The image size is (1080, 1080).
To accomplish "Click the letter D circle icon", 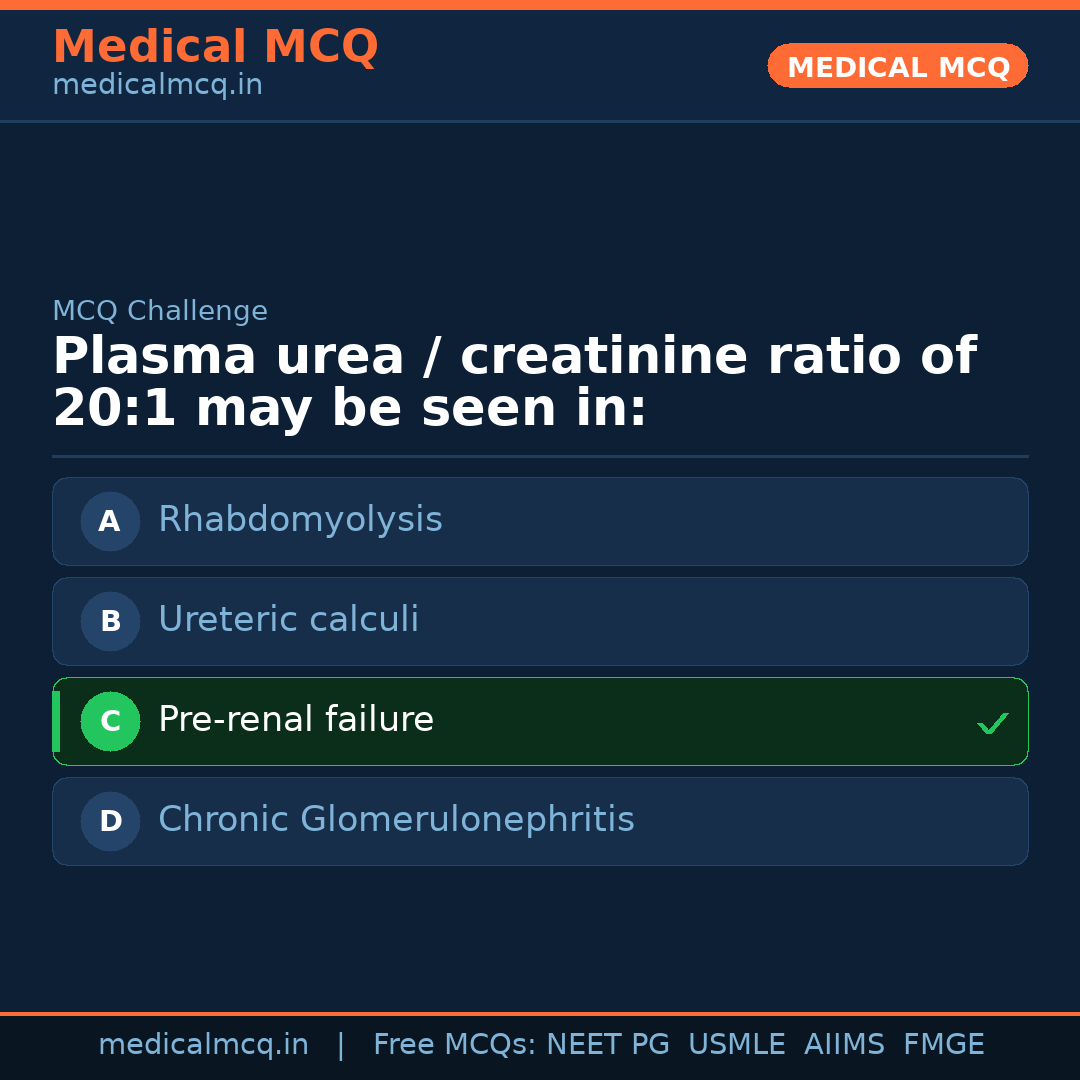I will [x=110, y=821].
